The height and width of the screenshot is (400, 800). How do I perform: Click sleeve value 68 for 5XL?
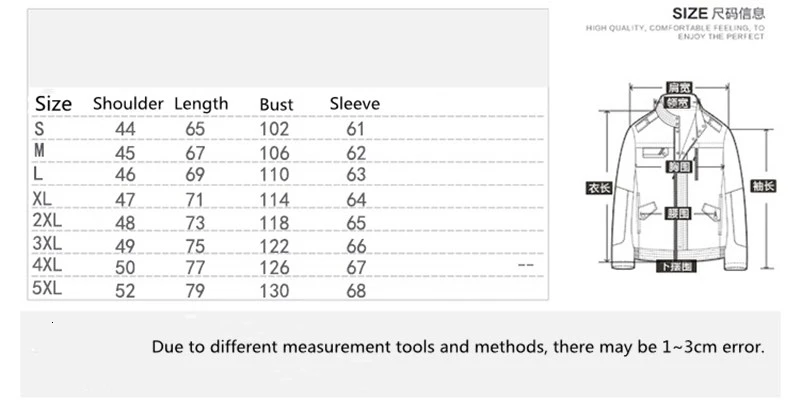[356, 291]
